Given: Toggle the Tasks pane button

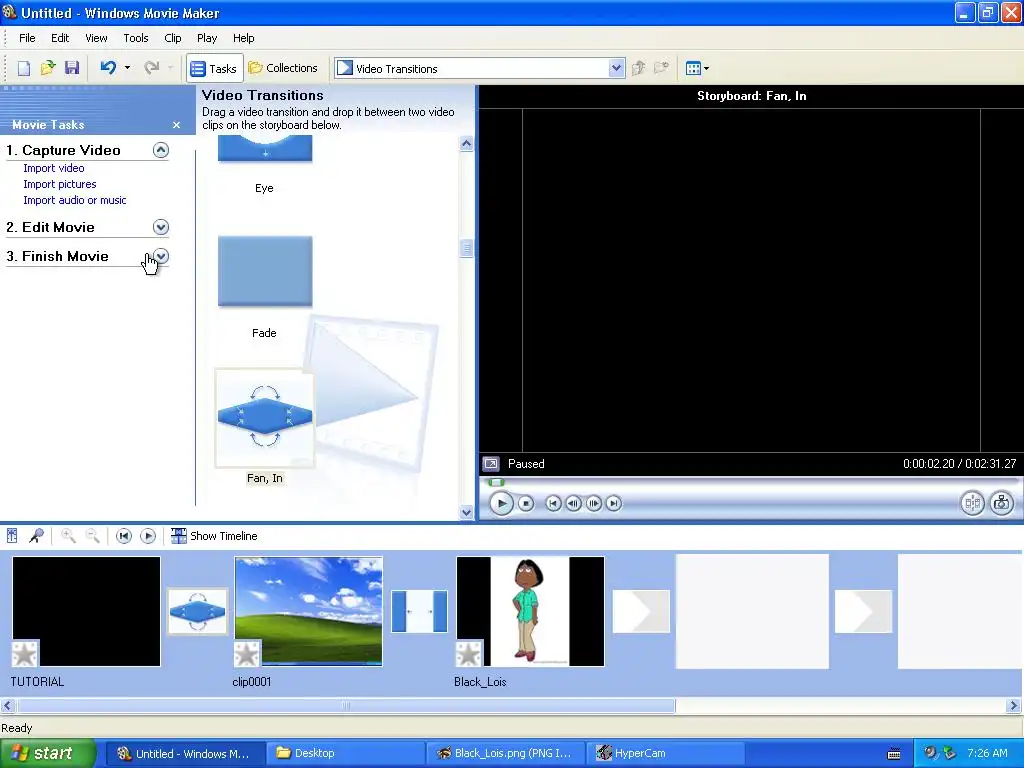Looking at the screenshot, I should [214, 69].
